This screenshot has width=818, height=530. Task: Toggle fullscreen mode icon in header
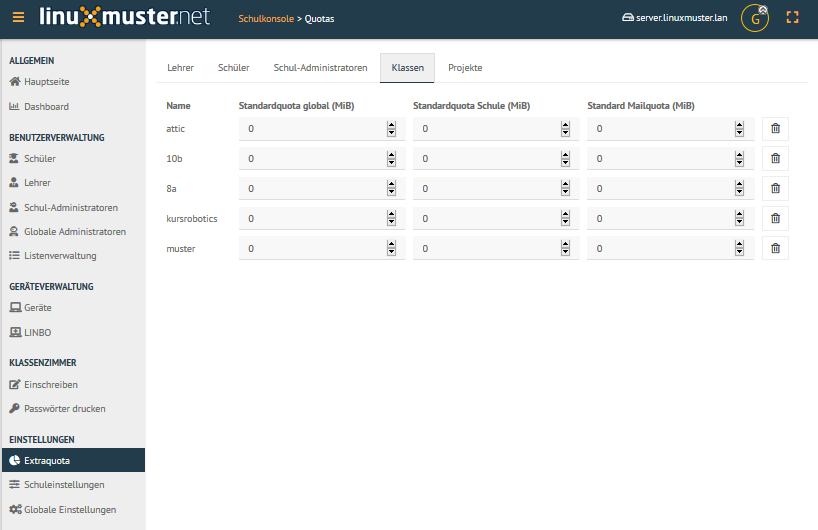(x=792, y=17)
